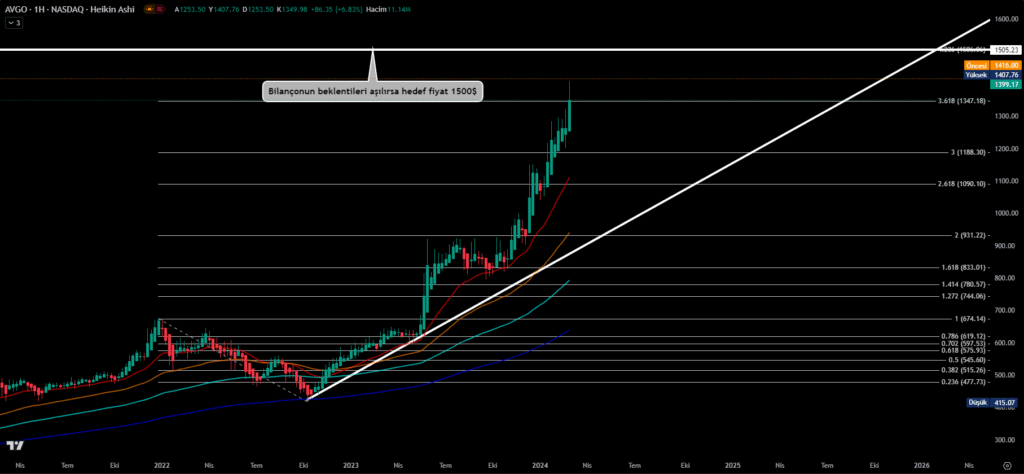
Task: Click the Fibonacci level 0.5 (545.60)
Action: pyautogui.click(x=969, y=360)
